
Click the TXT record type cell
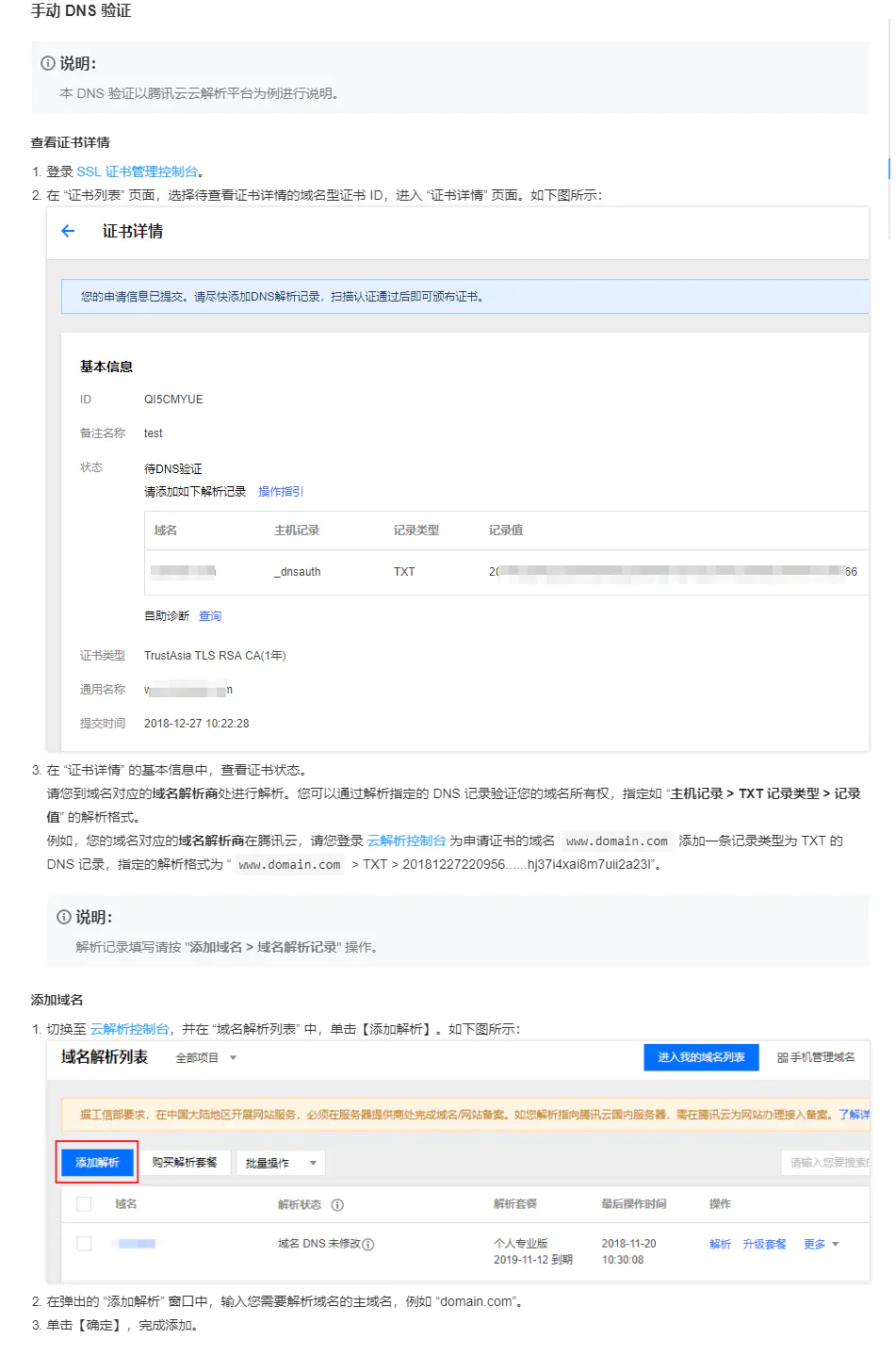[404, 572]
